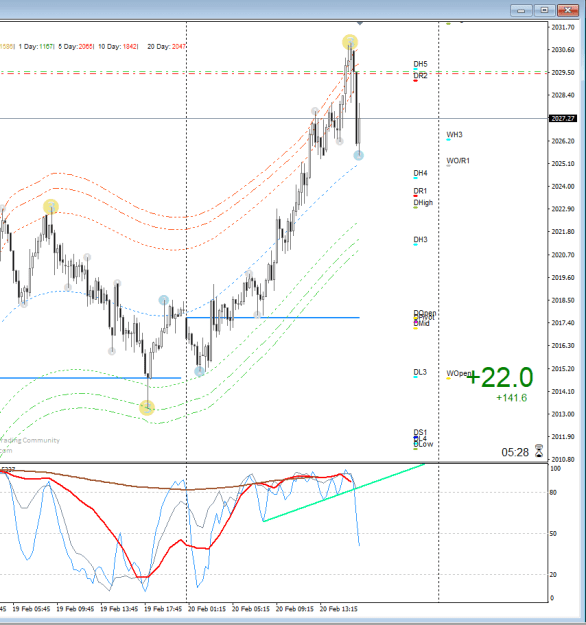Screen dimensions: 586x625
Task: Click the DH5 pivot level label
Action: (420, 64)
